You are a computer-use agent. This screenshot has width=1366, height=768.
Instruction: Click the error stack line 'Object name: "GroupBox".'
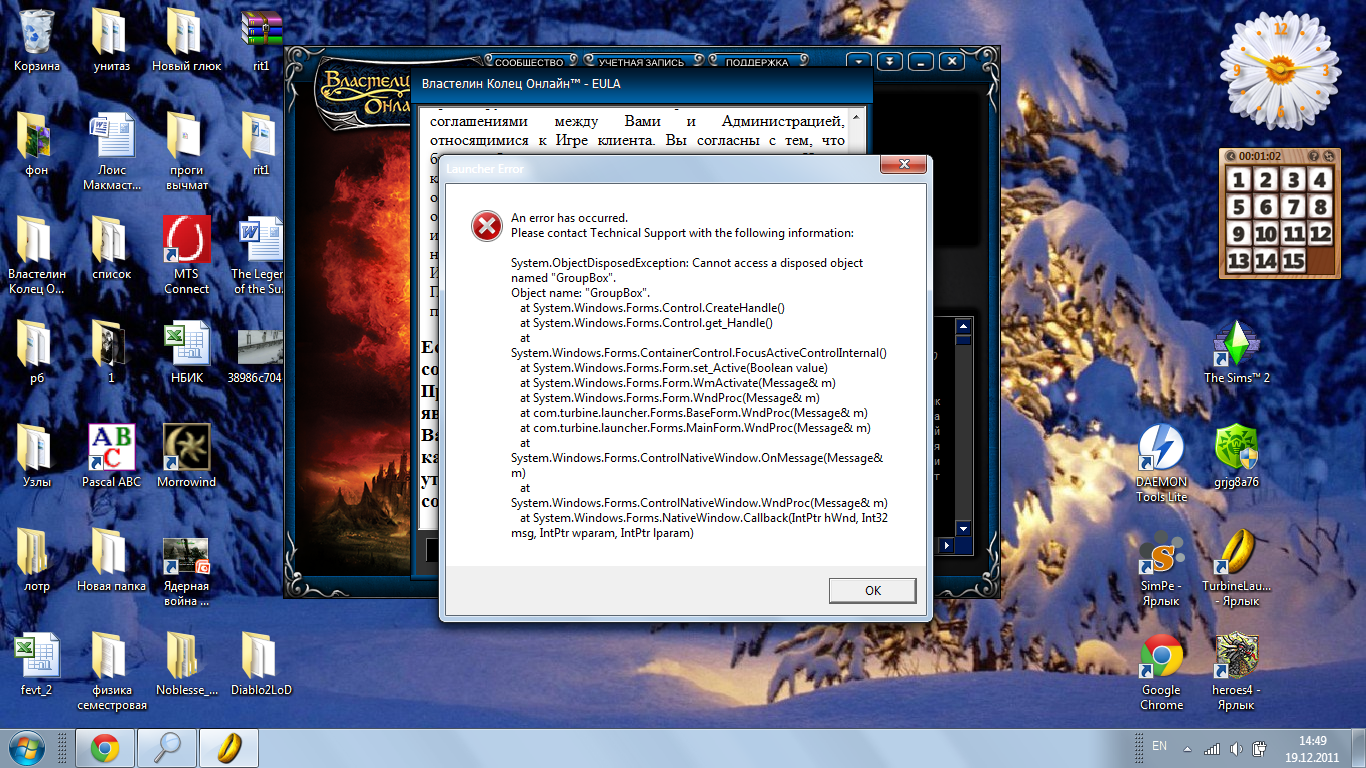[x=581, y=293]
